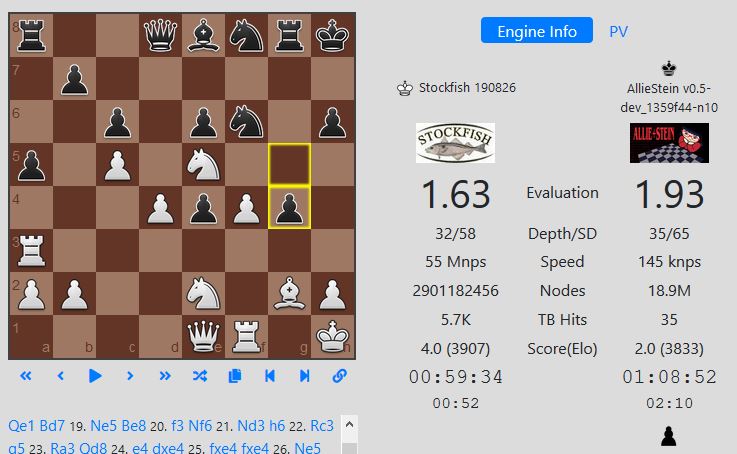
Task: Click the copy documents icon below board
Action: [x=235, y=376]
